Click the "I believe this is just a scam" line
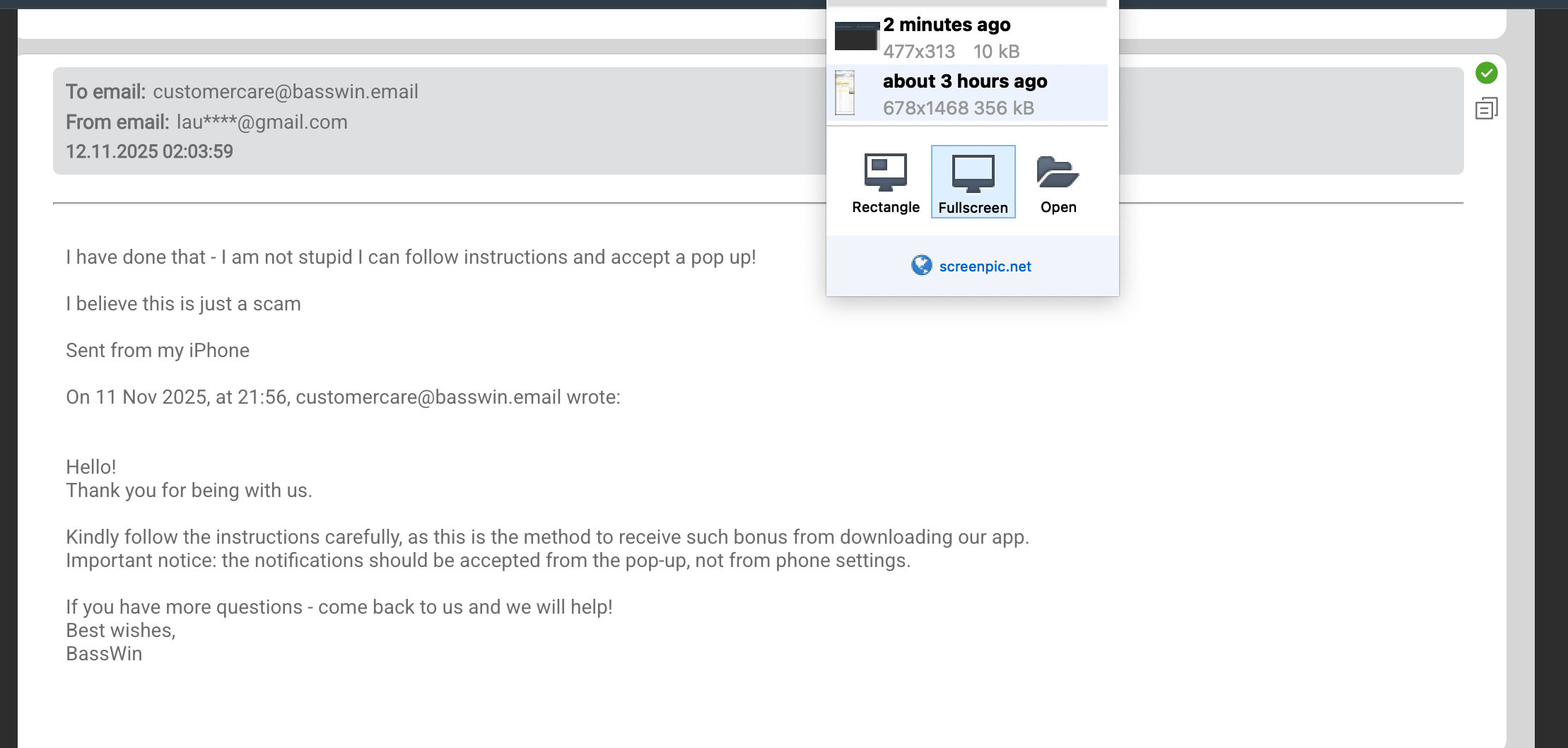This screenshot has height=748, width=1568. click(x=183, y=304)
